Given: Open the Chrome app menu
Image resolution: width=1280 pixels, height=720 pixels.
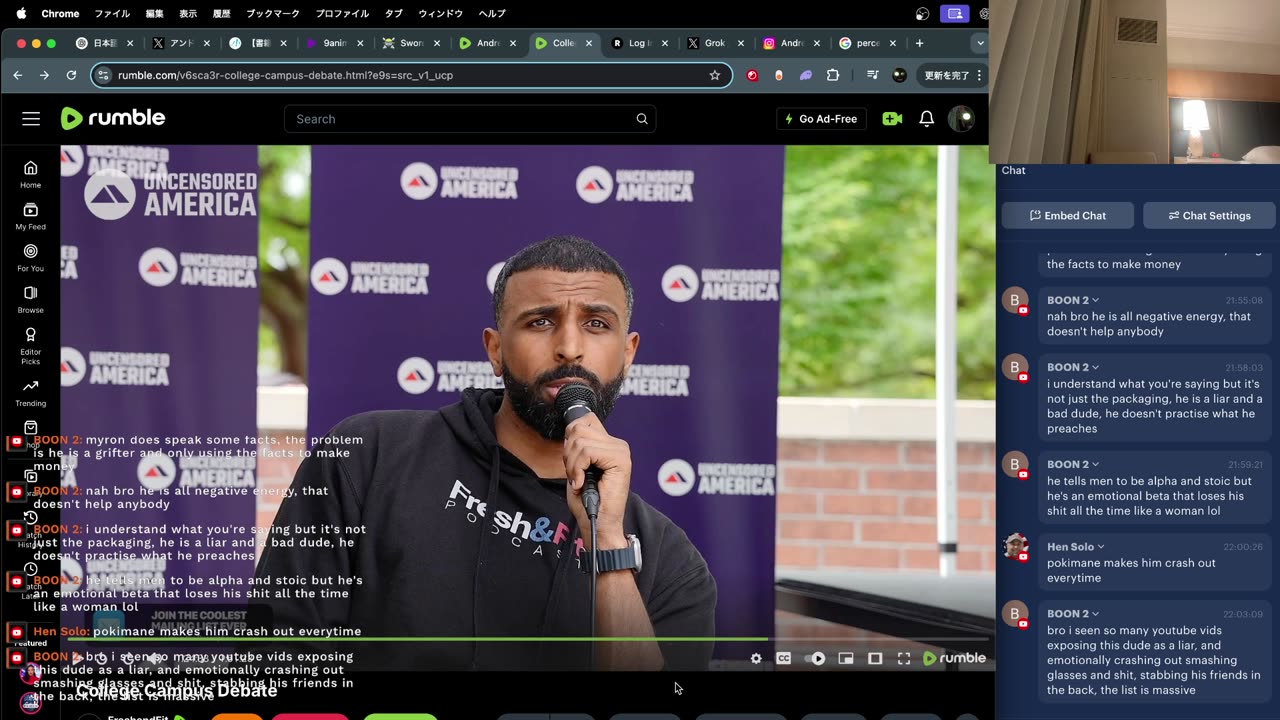Looking at the screenshot, I should click(x=60, y=14).
